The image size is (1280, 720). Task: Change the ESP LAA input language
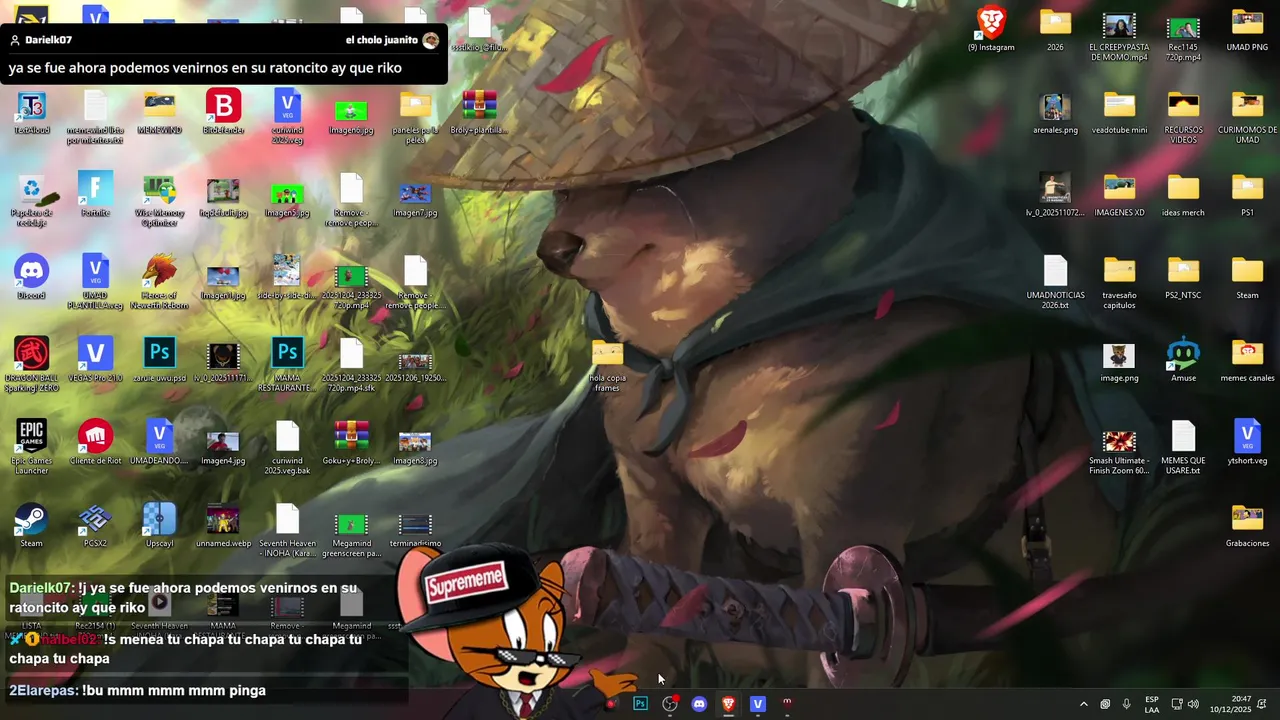(1152, 704)
